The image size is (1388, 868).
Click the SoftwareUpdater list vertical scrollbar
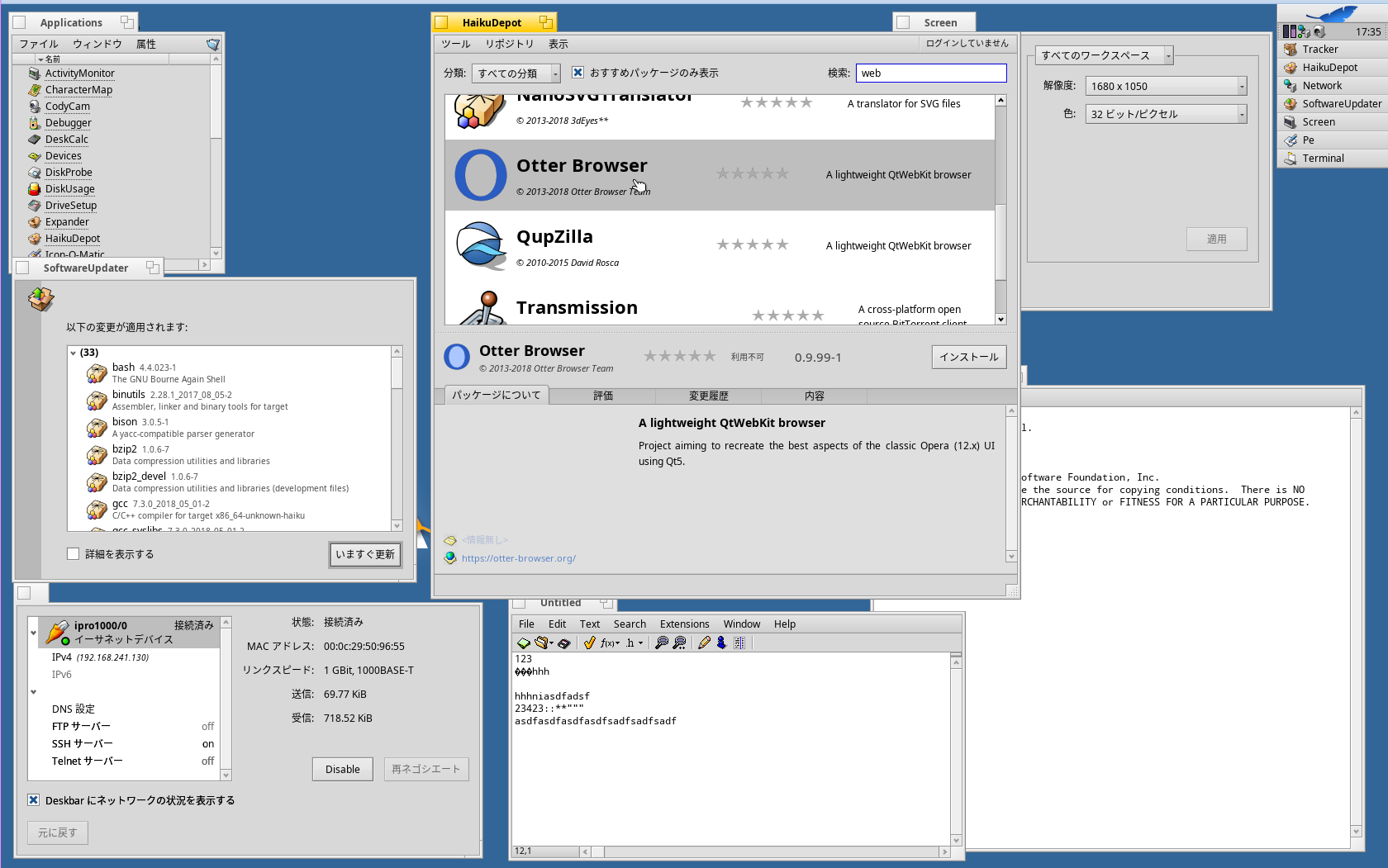[x=397, y=439]
